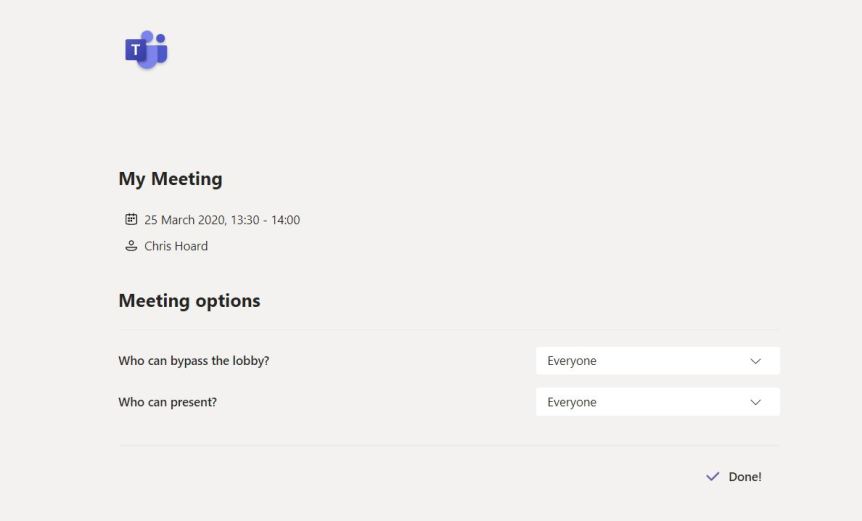Click the My Meeting title

pos(170,180)
